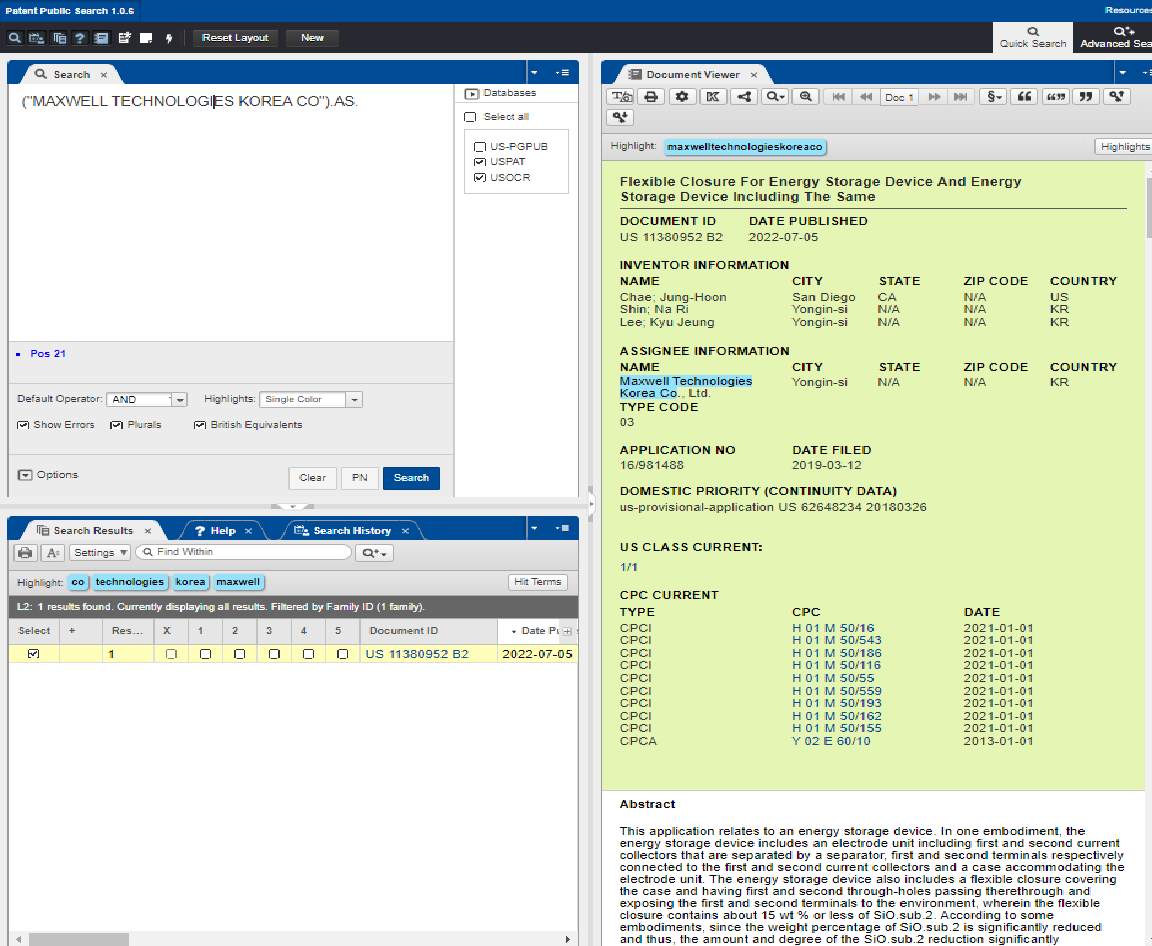Screen dimensions: 1152x946
Task: Click the help question mark in top toolbar
Action: tap(79, 38)
